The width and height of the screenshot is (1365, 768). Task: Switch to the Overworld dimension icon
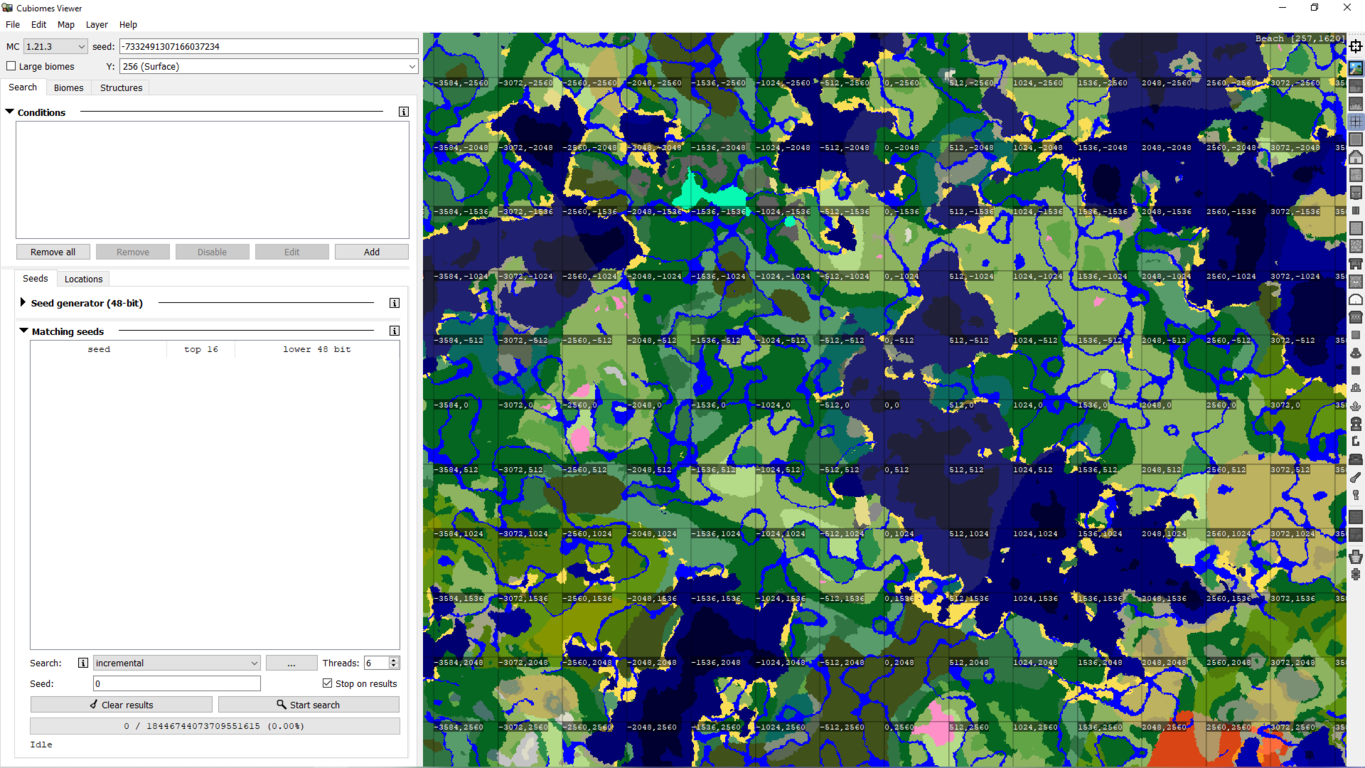coord(1356,68)
